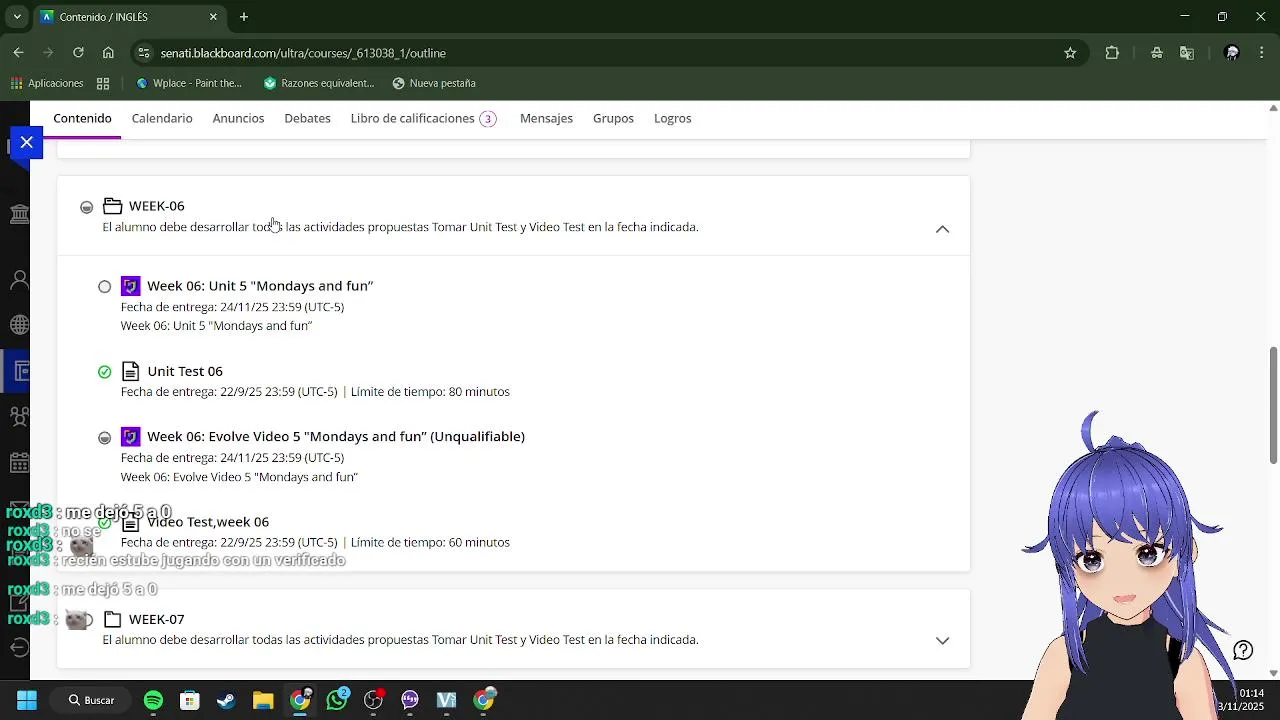
Task: Open Steam from the taskbar
Action: (x=226, y=700)
